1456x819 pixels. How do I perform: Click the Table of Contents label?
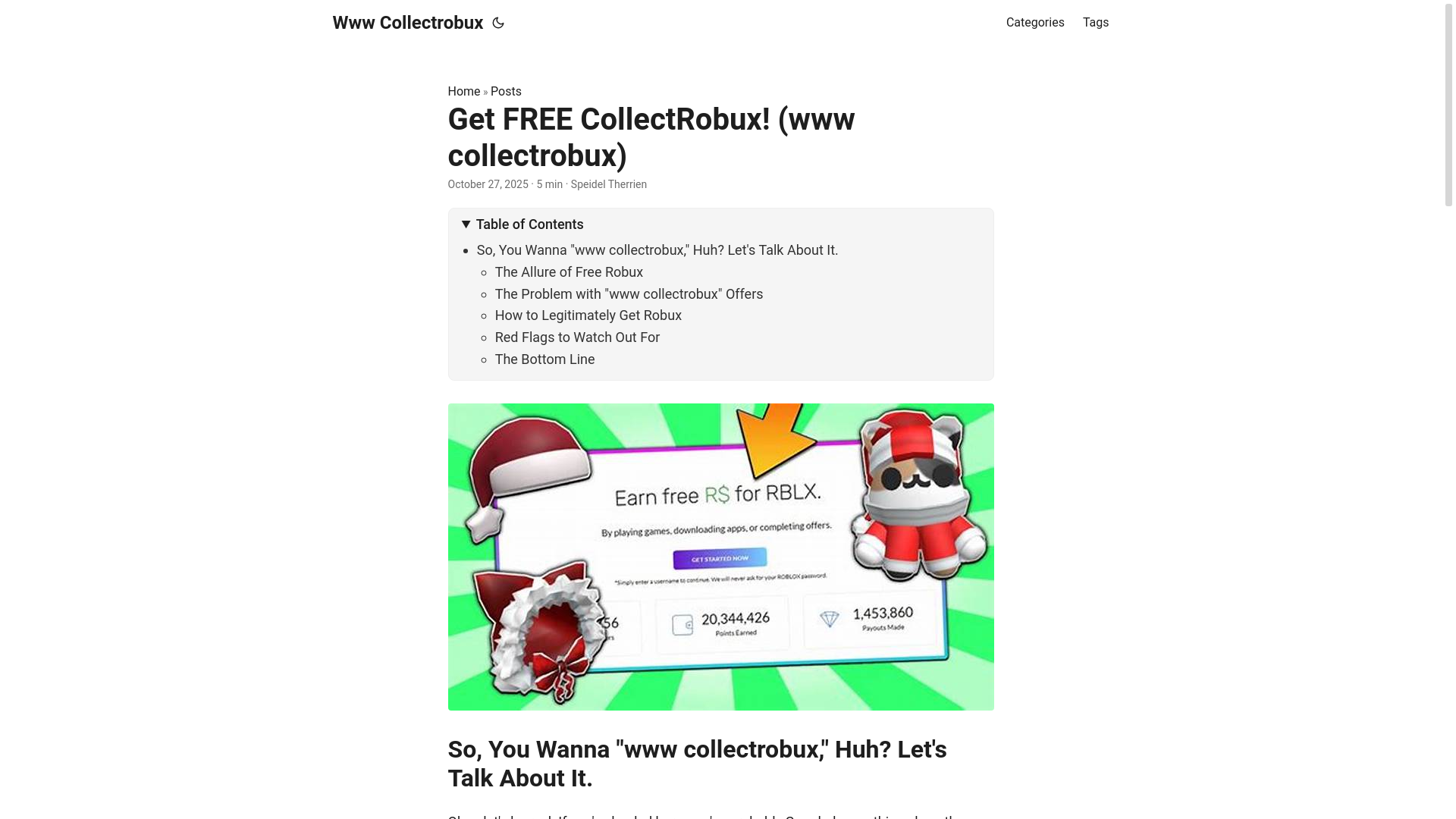tap(530, 224)
